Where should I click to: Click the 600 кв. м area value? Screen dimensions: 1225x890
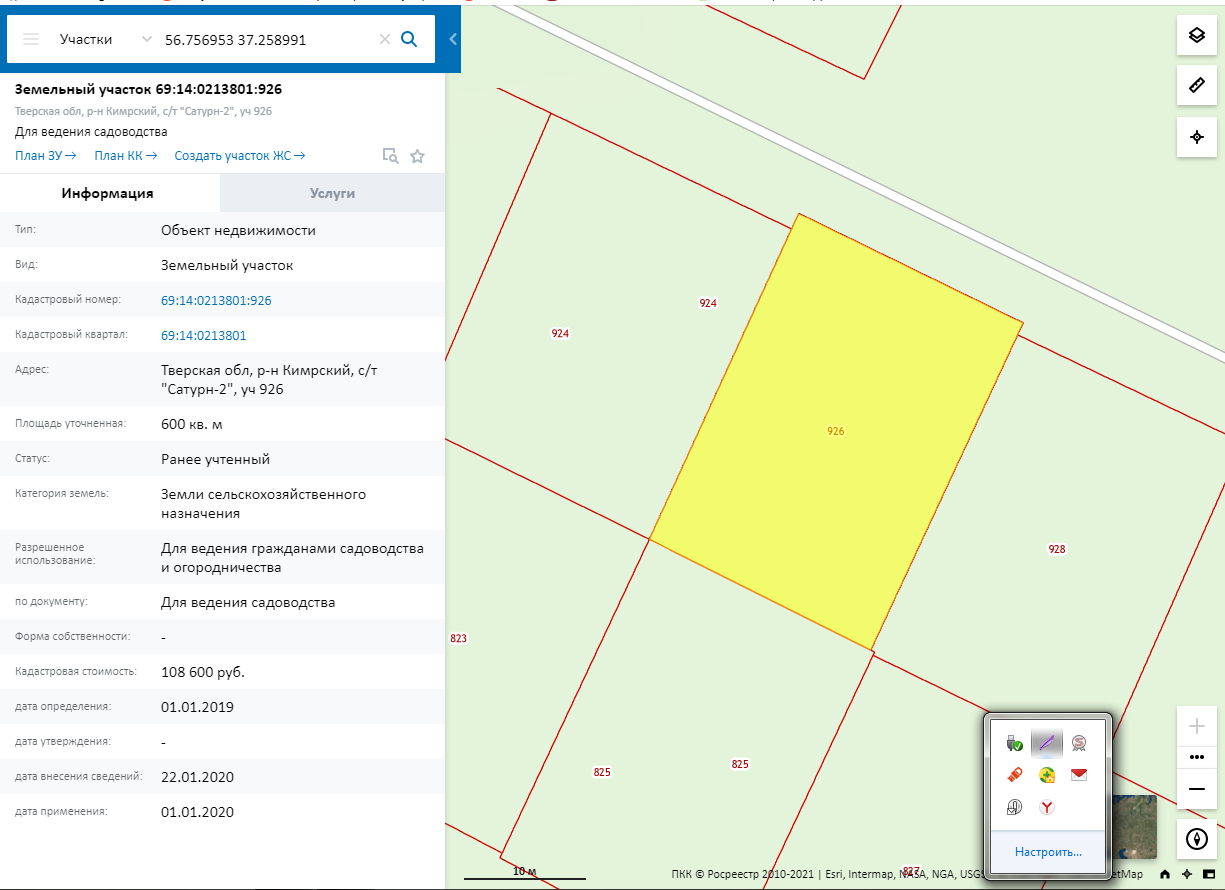click(192, 424)
